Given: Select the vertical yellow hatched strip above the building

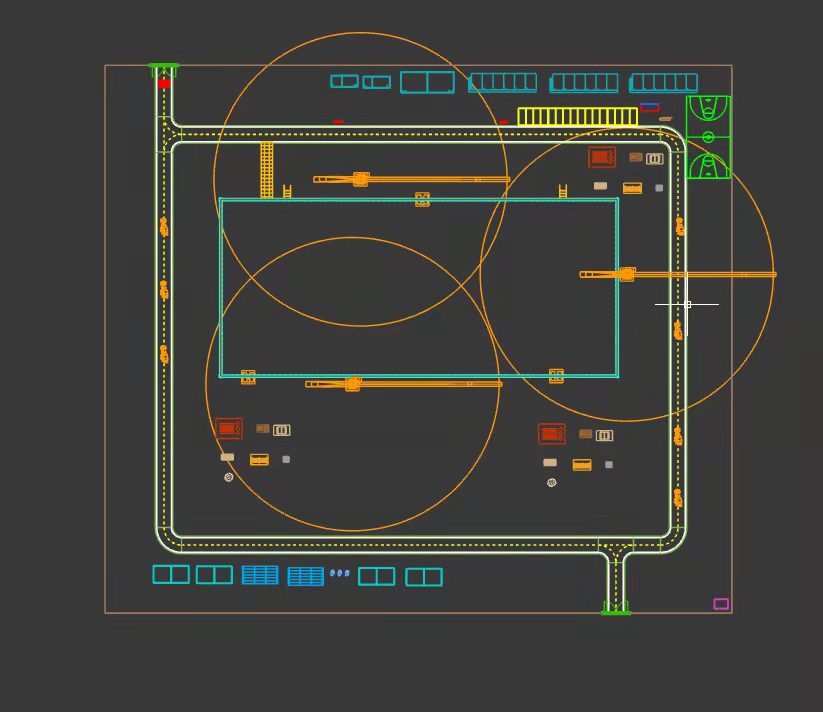Looking at the screenshot, I should (267, 169).
